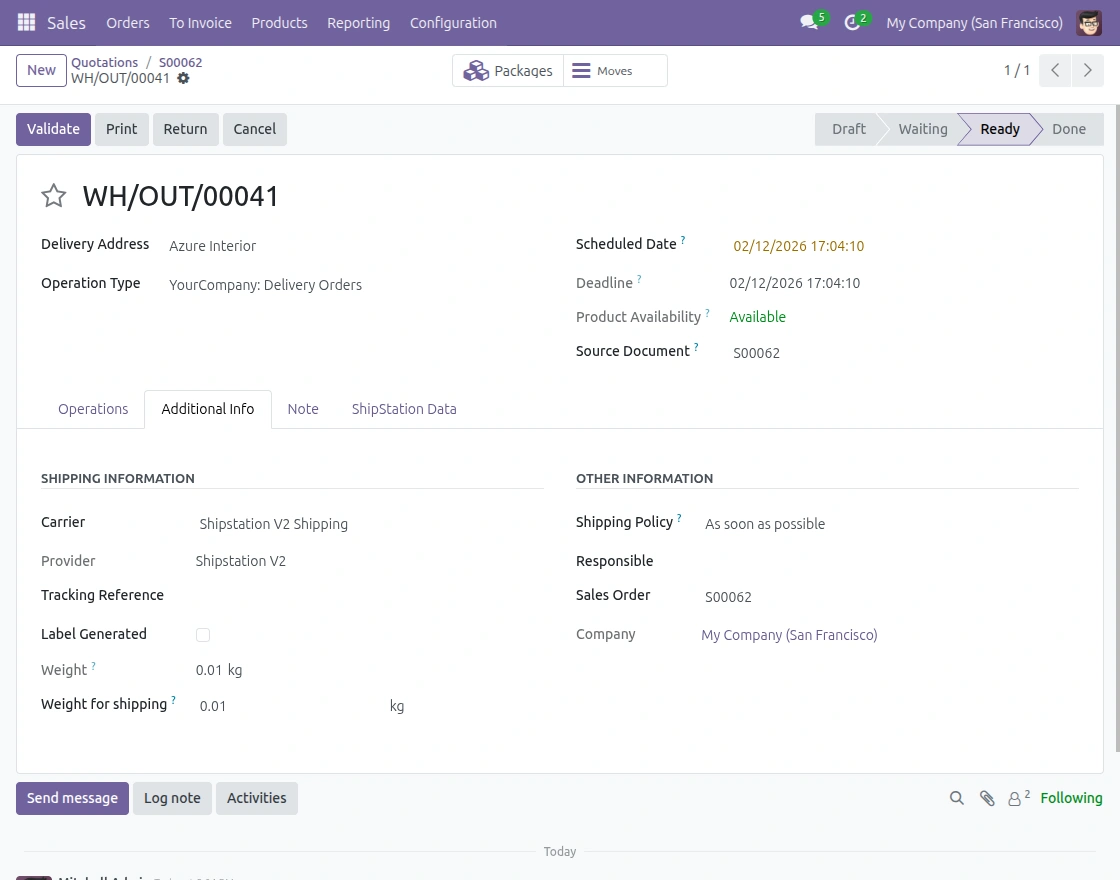Mark WH/OUT/00041 as favorite star
Viewport: 1120px width, 880px height.
54,196
